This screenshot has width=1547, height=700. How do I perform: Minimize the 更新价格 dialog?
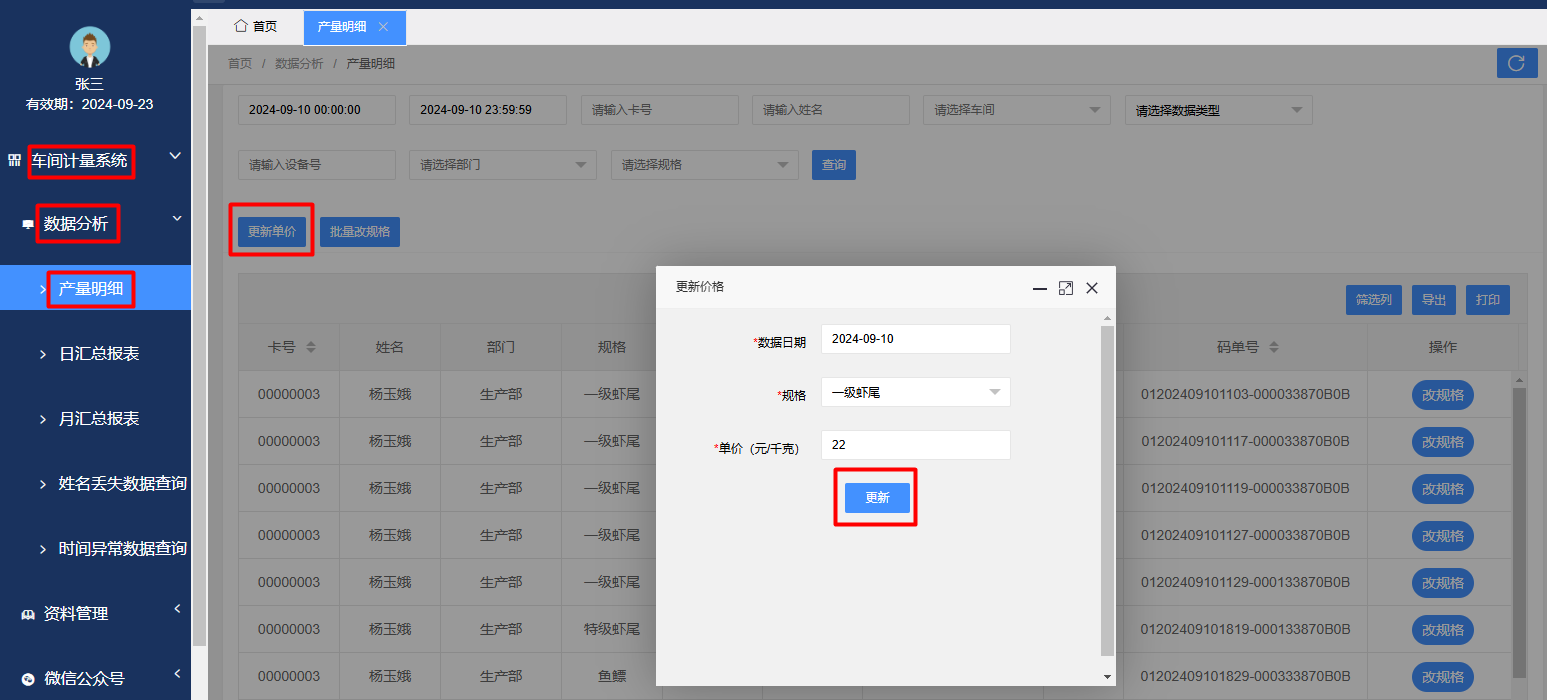click(1040, 288)
